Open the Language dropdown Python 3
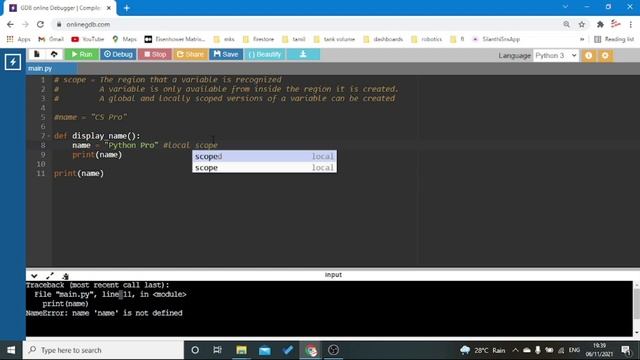This screenshot has height=360, width=640. tap(556, 56)
